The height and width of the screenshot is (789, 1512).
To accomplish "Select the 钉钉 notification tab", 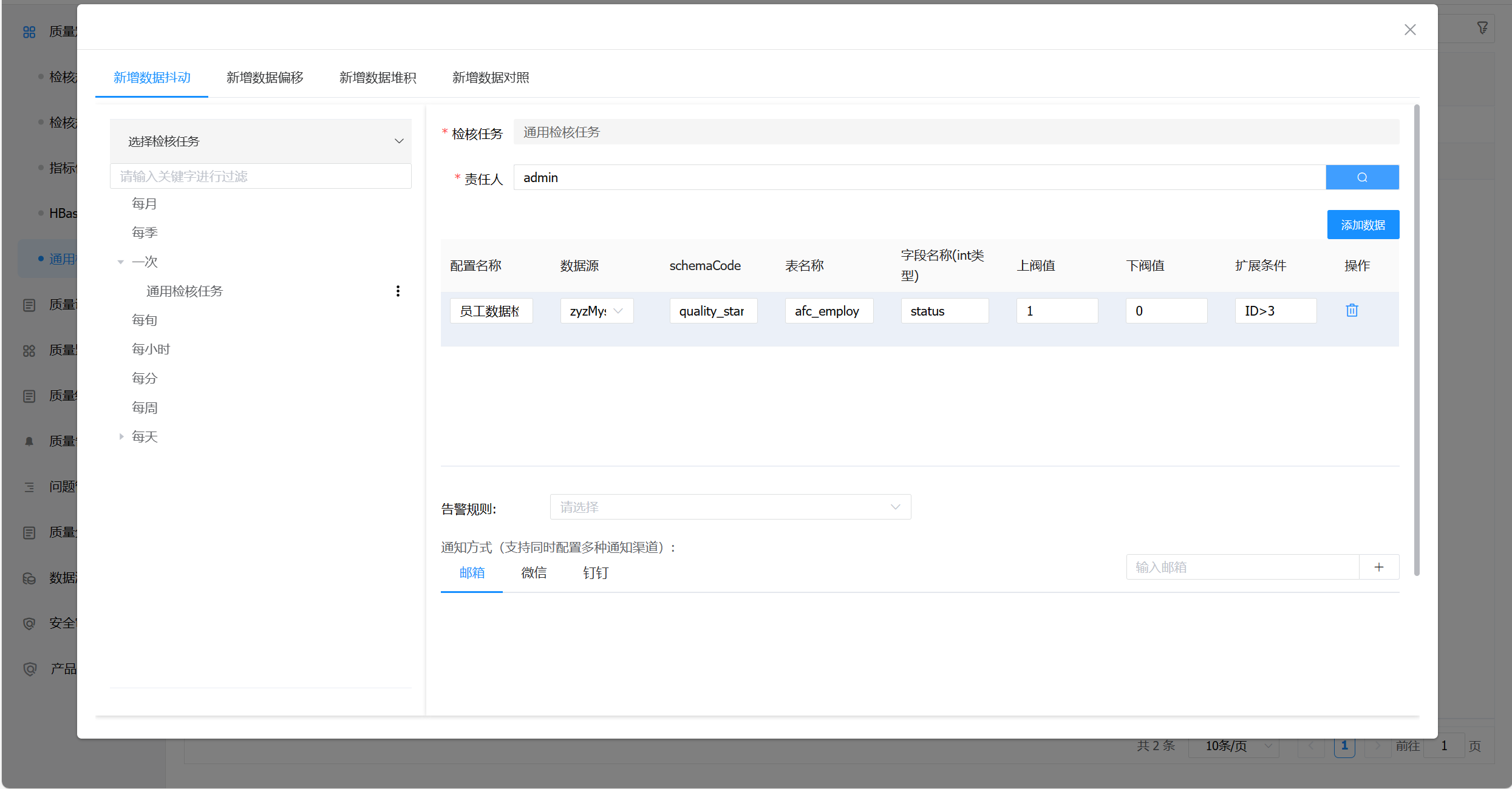I will coord(595,573).
